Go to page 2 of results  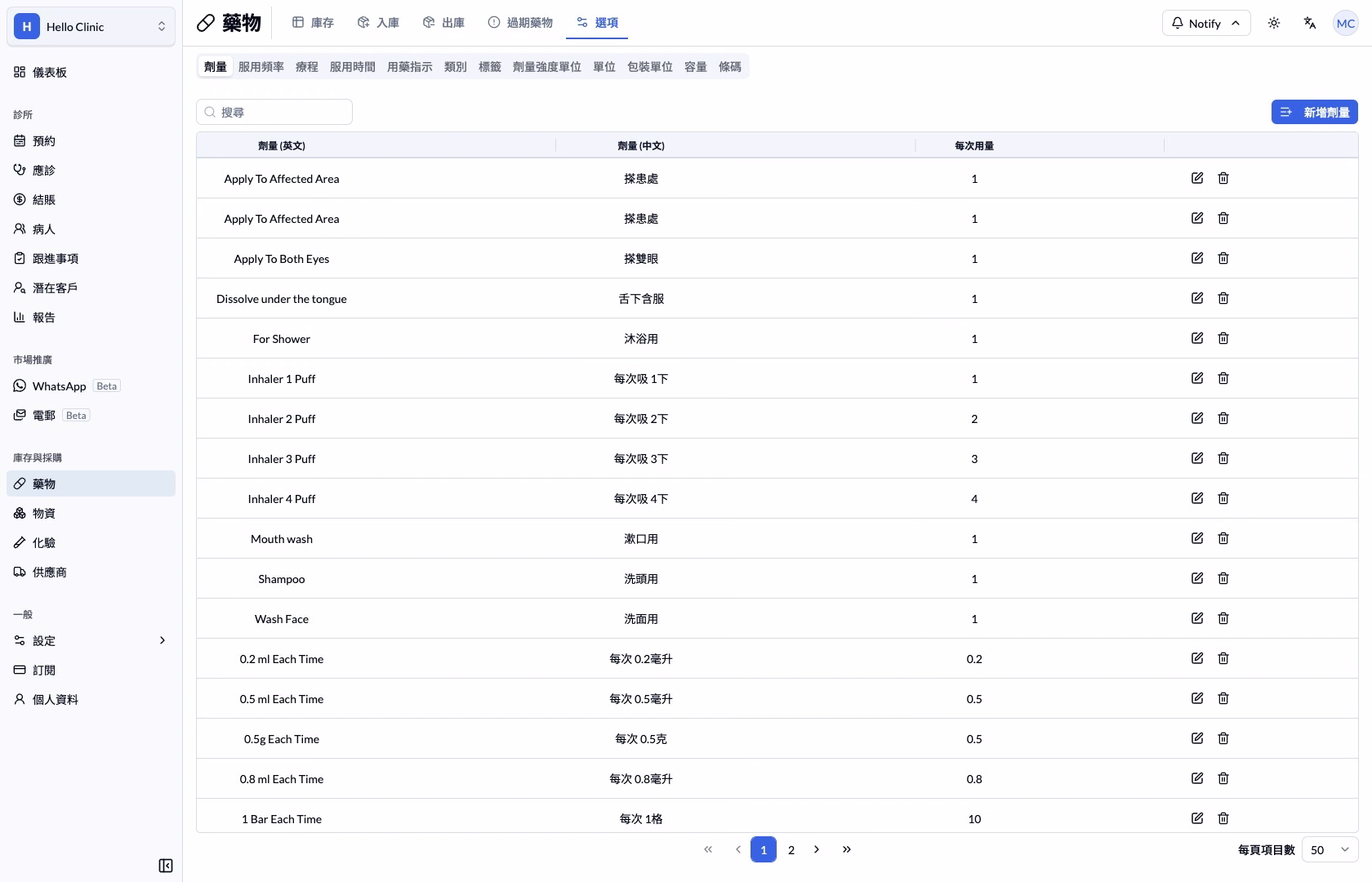[791, 850]
